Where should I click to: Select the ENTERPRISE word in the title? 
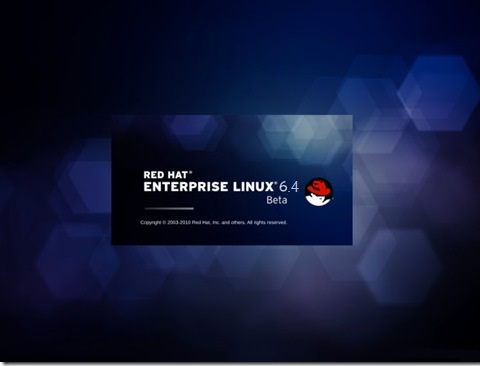click(x=186, y=187)
